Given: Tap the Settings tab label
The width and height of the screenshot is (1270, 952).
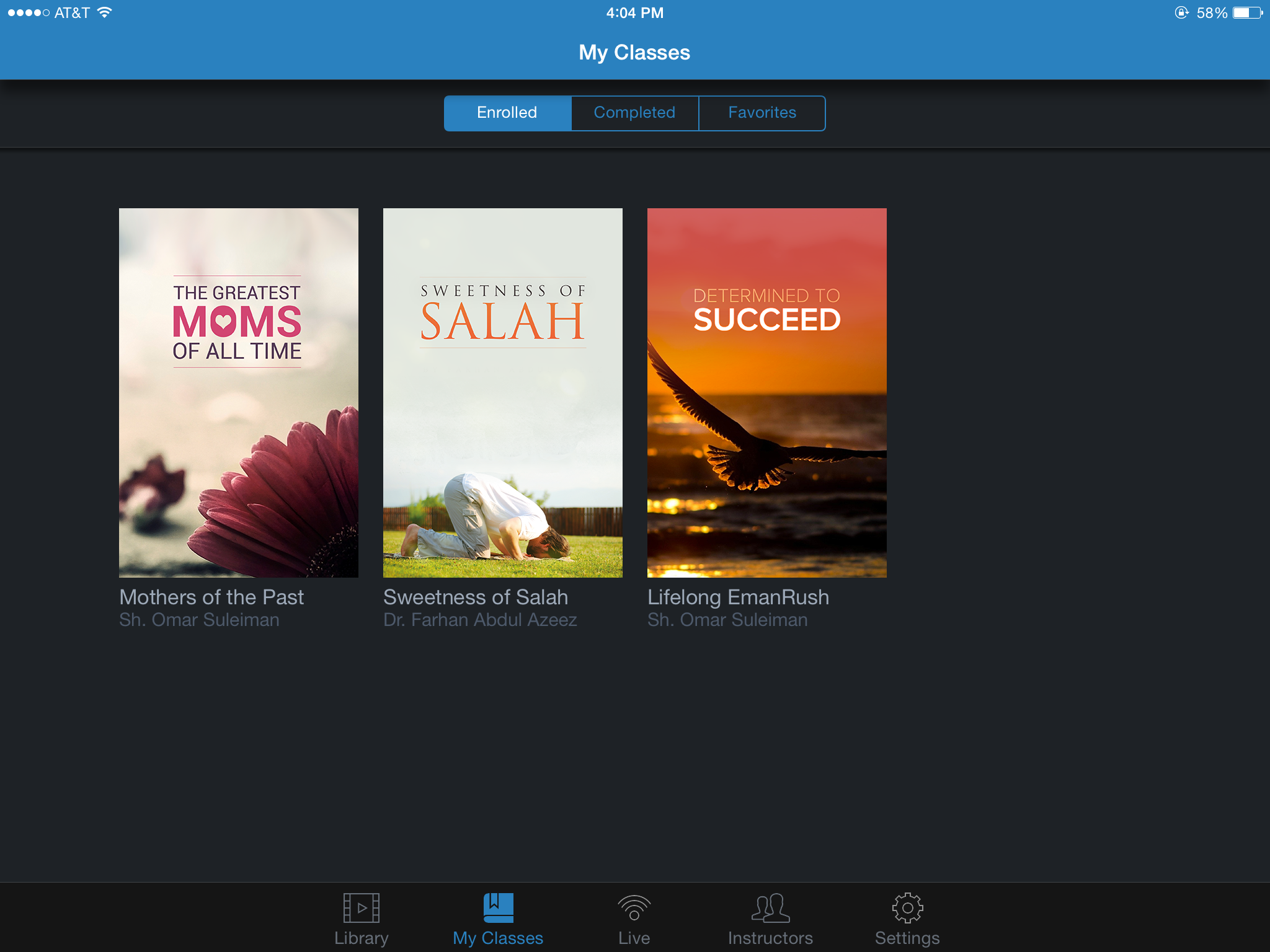Looking at the screenshot, I should click(907, 938).
